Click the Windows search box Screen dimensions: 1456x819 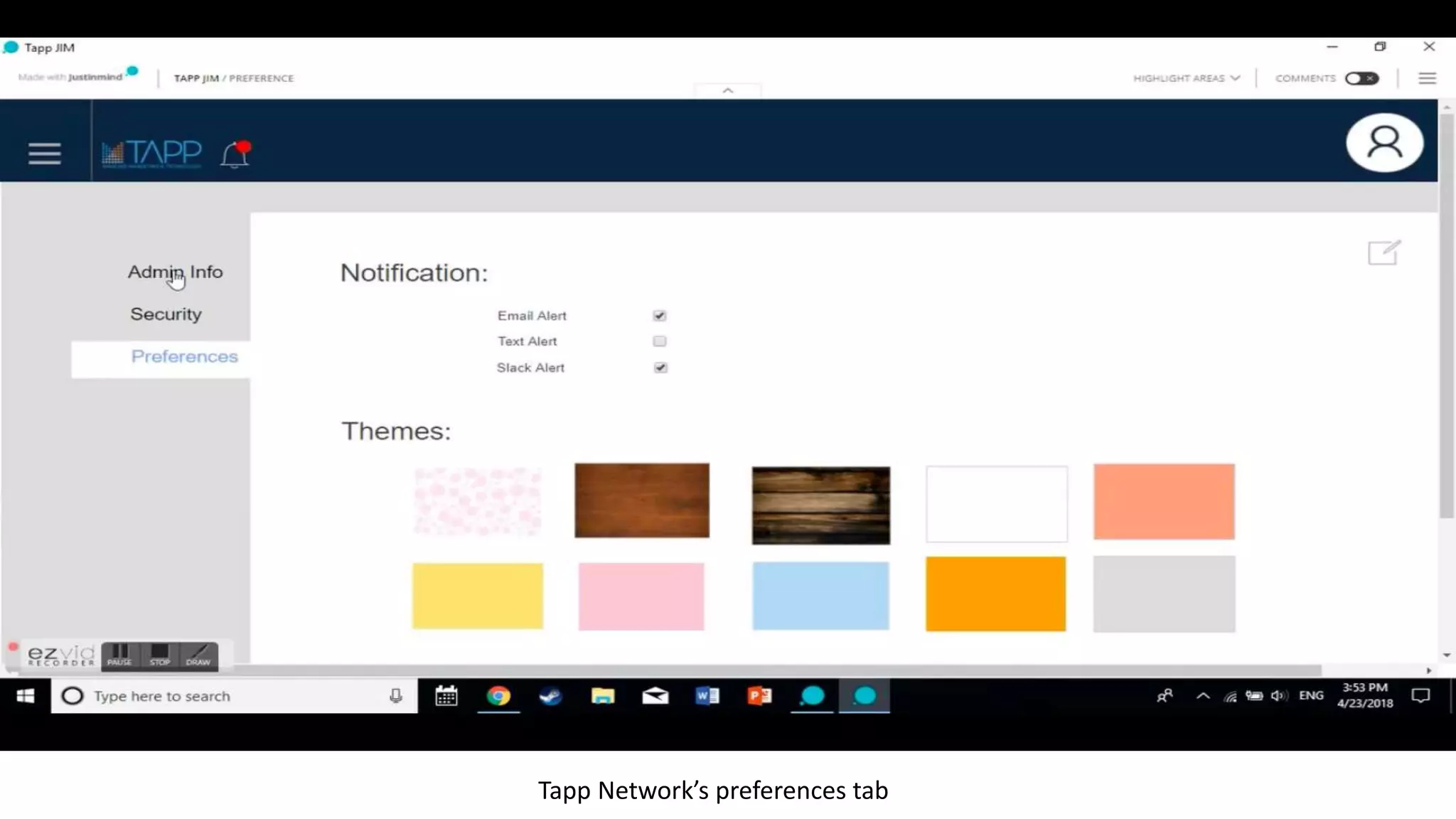234,696
